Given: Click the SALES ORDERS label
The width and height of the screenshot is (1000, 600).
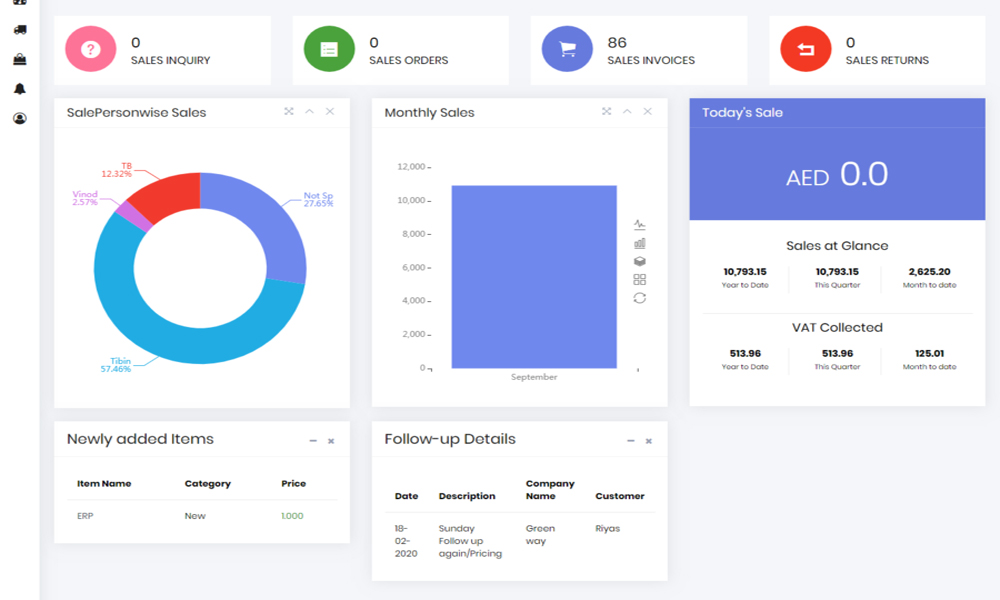Looking at the screenshot, I should [x=409, y=60].
